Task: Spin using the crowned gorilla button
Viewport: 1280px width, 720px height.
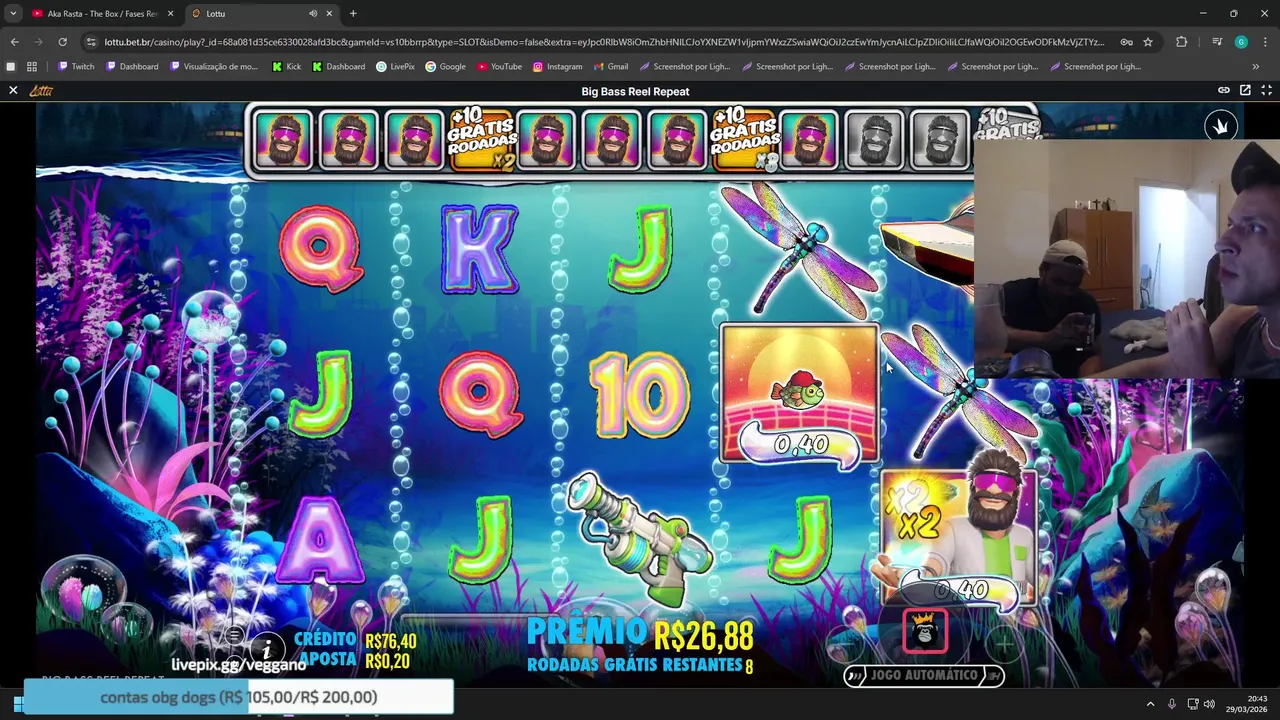Action: (x=925, y=630)
